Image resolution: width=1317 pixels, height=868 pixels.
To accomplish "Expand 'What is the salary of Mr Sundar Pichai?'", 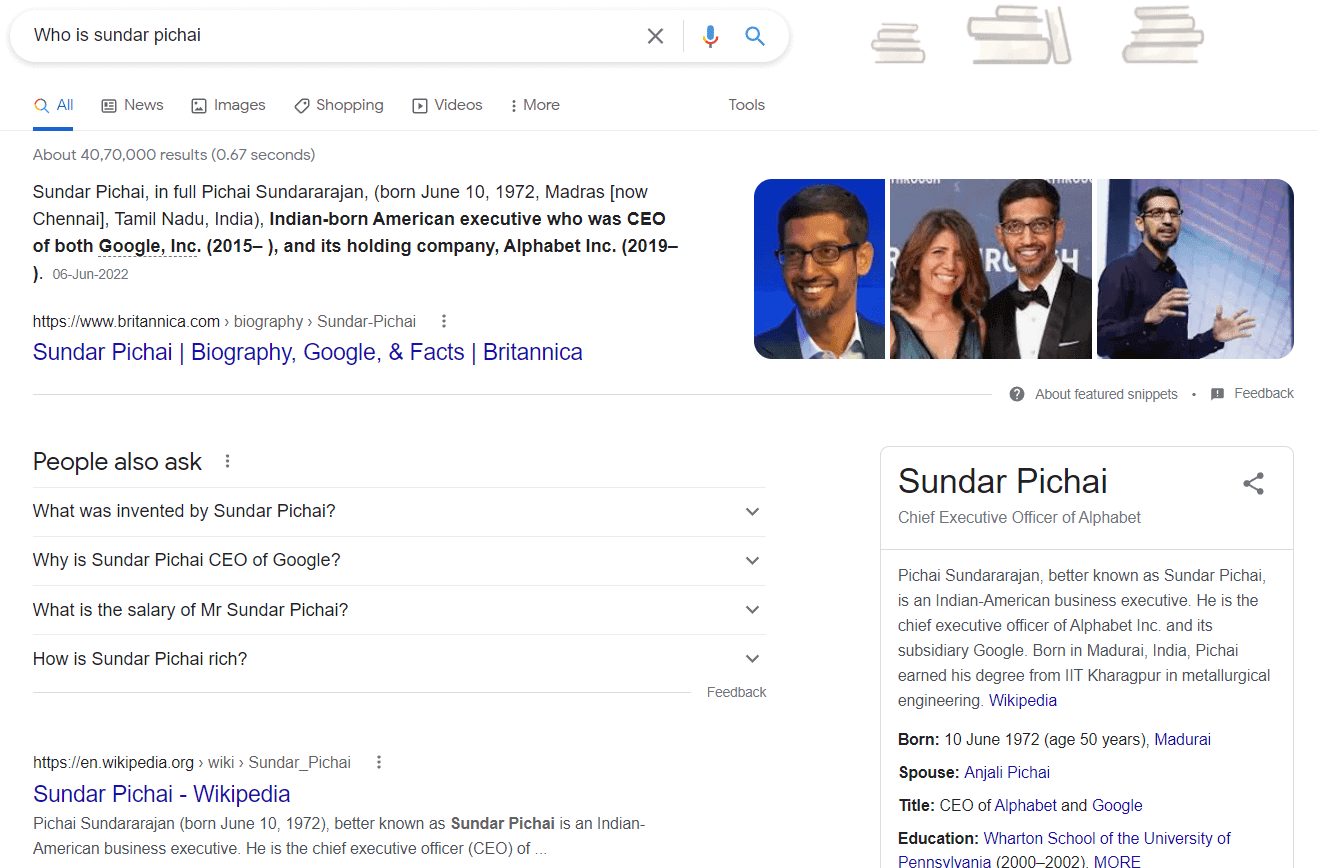I will (752, 609).
